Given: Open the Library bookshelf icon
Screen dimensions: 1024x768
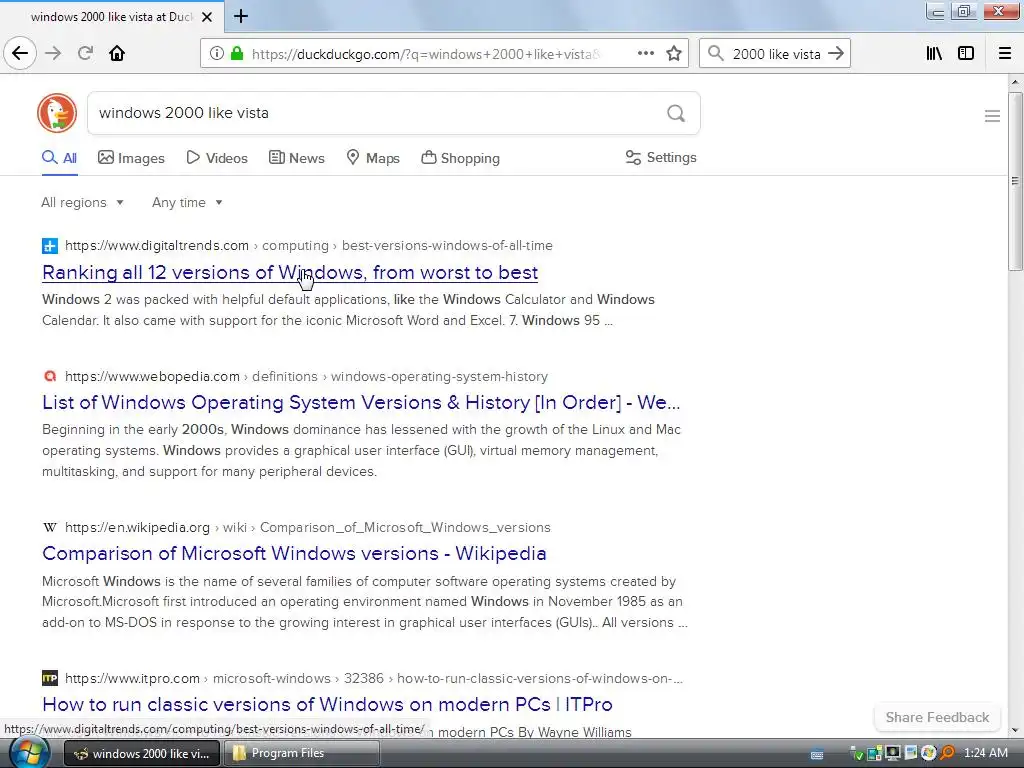Looking at the screenshot, I should [x=934, y=54].
